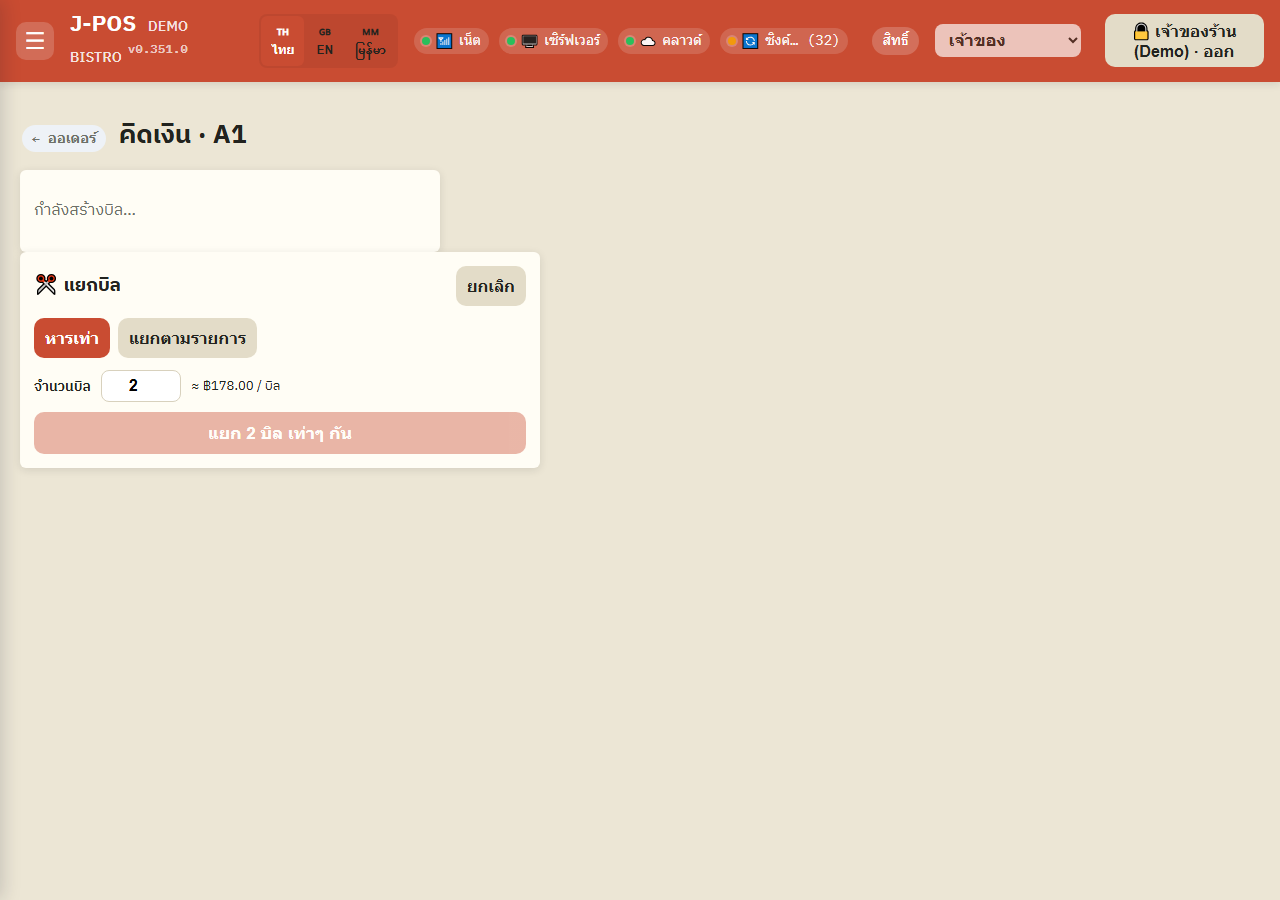Viewport: 1280px width, 900px height.
Task: Click the คิดเงิน · A1 page heading
Action: tap(183, 134)
